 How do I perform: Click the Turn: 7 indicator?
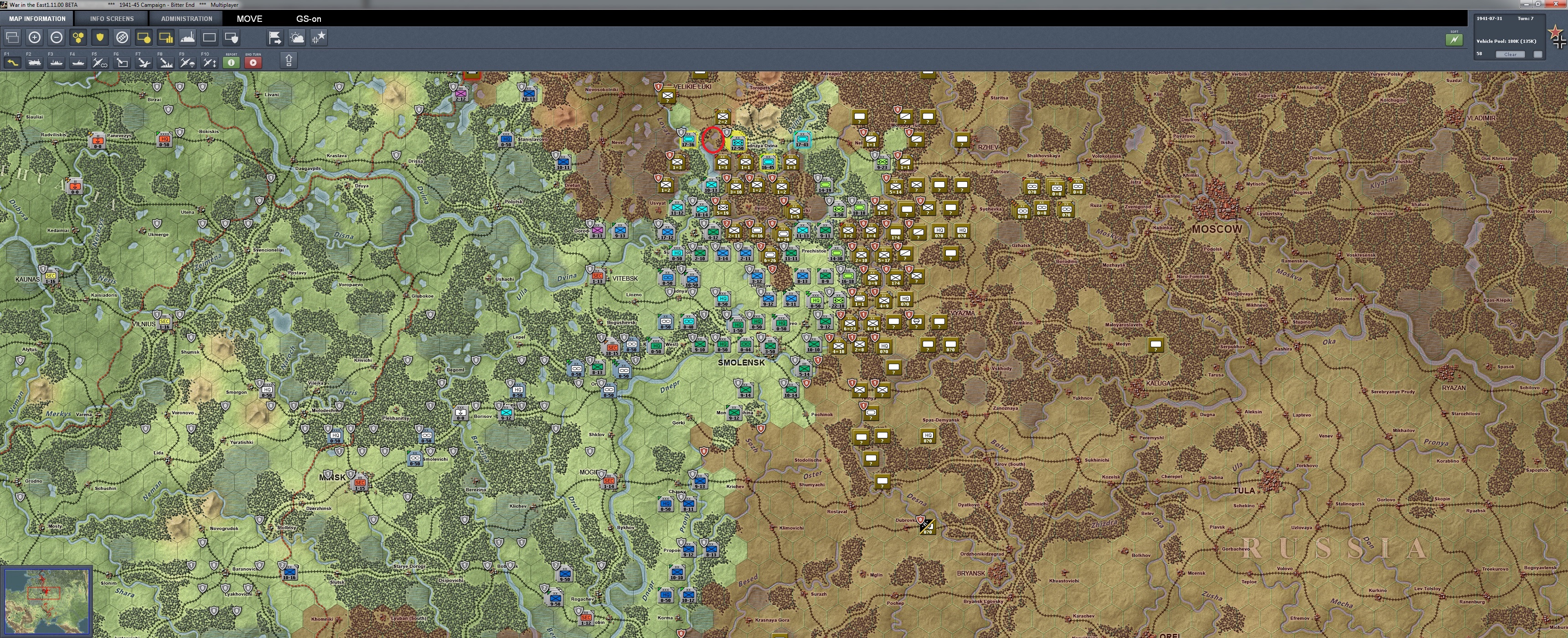pyautogui.click(x=1526, y=18)
